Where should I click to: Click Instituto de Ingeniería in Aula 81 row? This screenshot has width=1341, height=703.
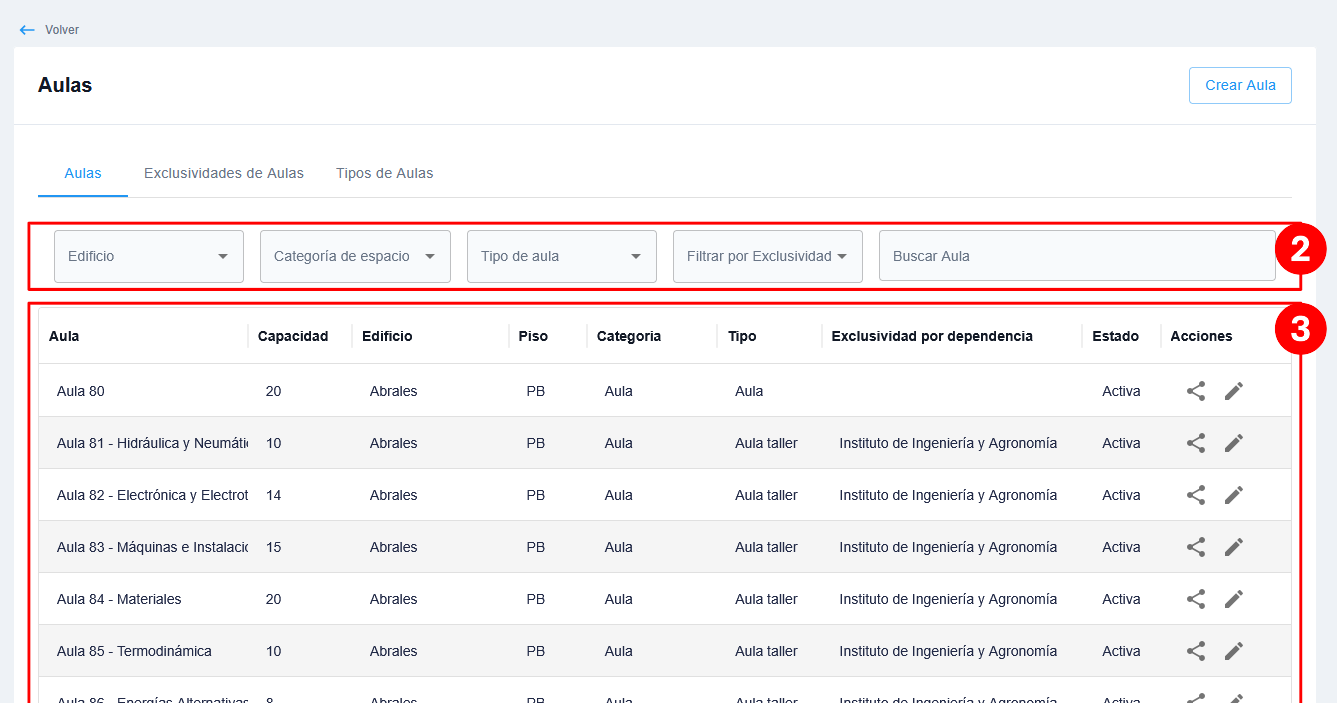tap(948, 443)
